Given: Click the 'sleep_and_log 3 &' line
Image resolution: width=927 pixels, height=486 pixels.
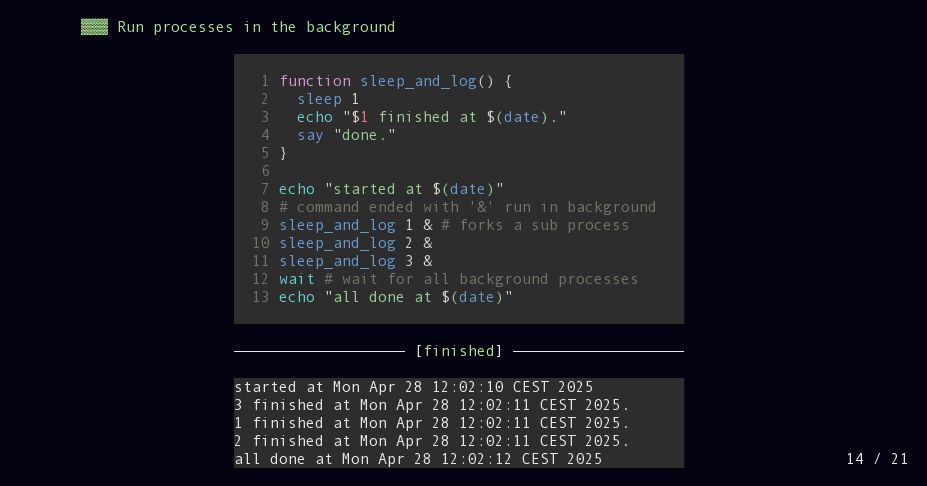Looking at the screenshot, I should (x=356, y=261).
